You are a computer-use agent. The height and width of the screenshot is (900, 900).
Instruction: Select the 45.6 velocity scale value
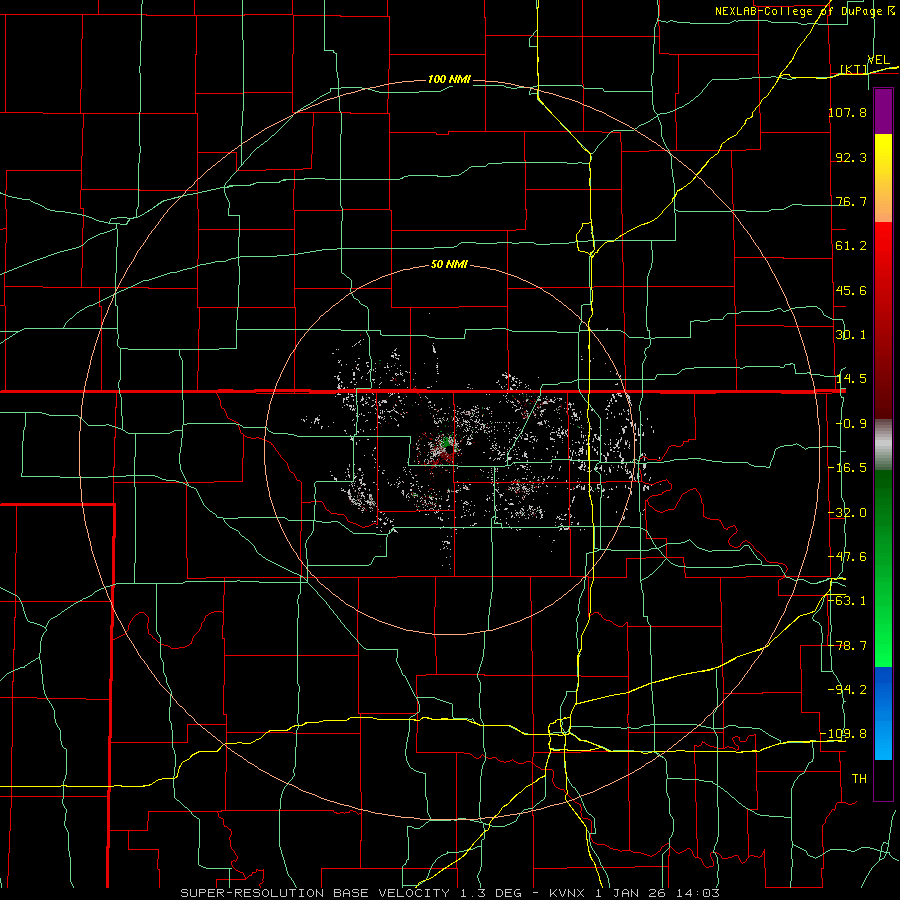pyautogui.click(x=851, y=290)
